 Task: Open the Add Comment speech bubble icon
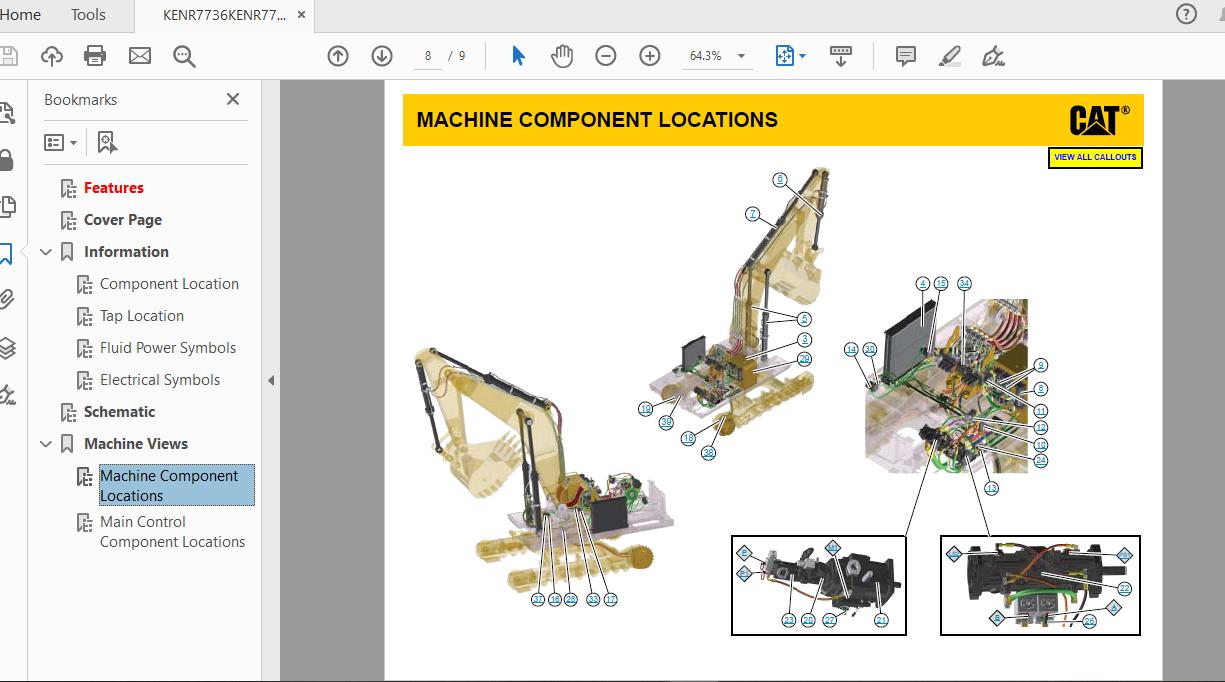click(x=905, y=56)
